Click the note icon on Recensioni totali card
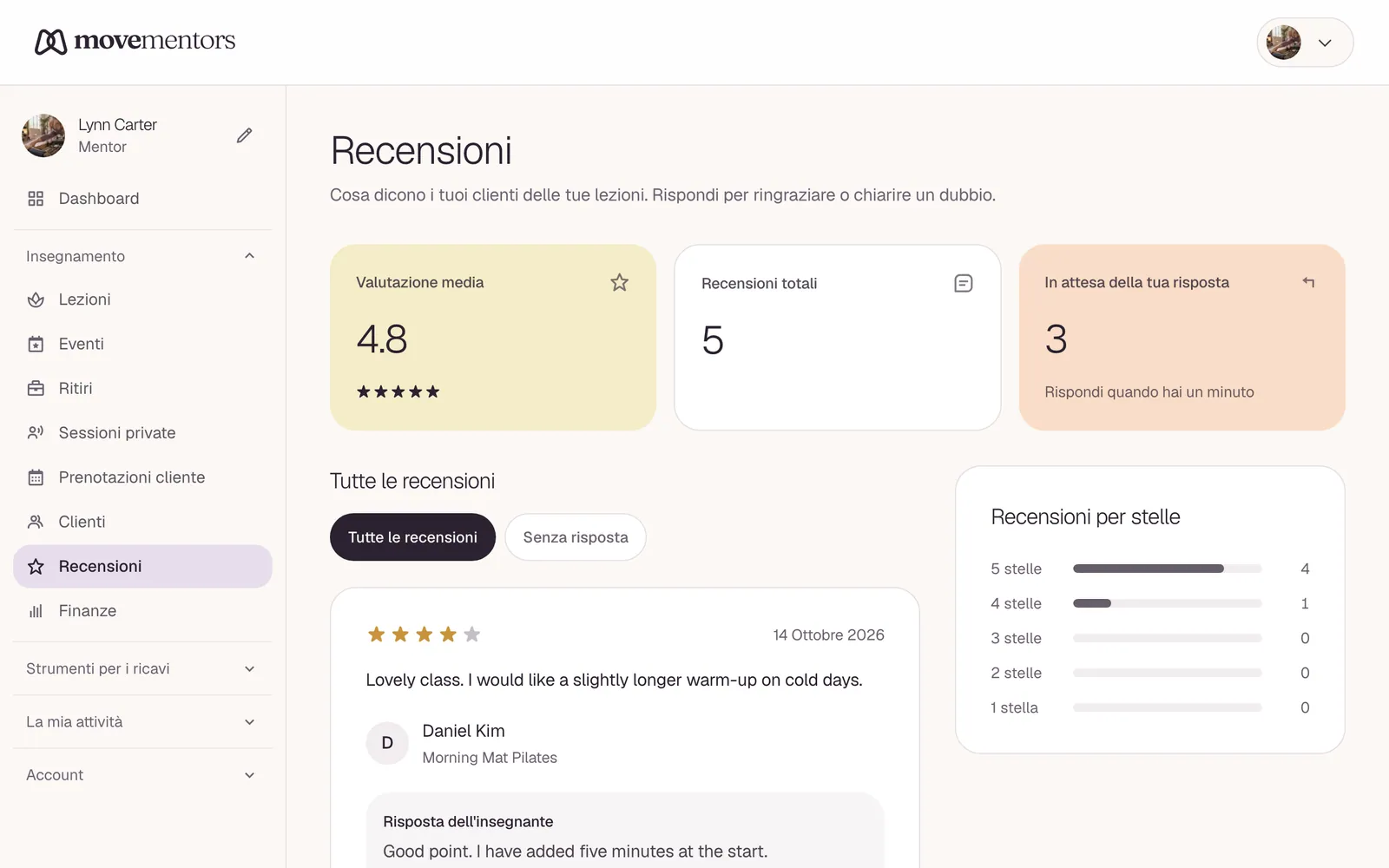The image size is (1389, 868). coord(964,283)
